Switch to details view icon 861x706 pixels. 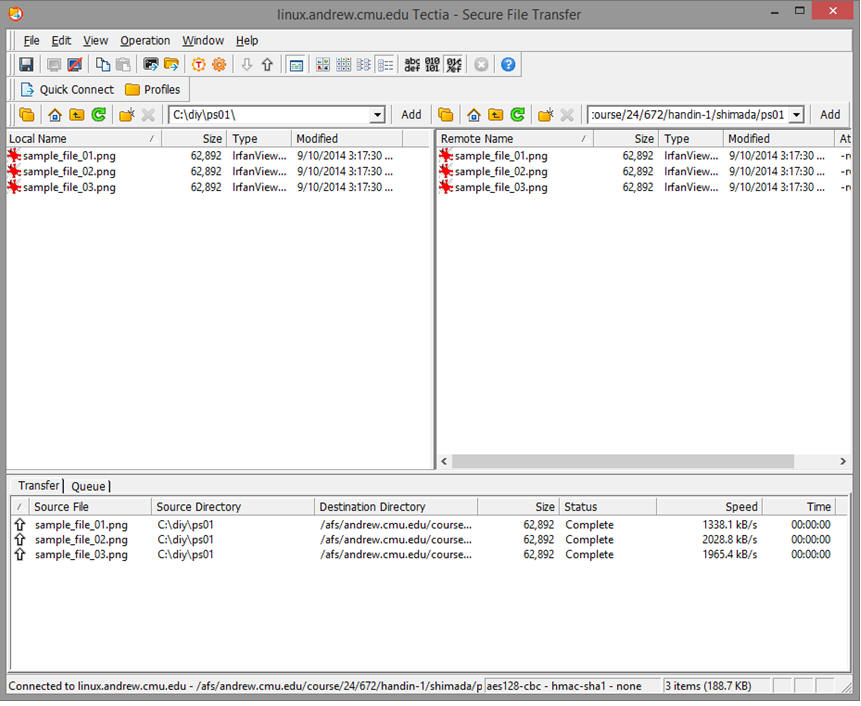click(385, 65)
